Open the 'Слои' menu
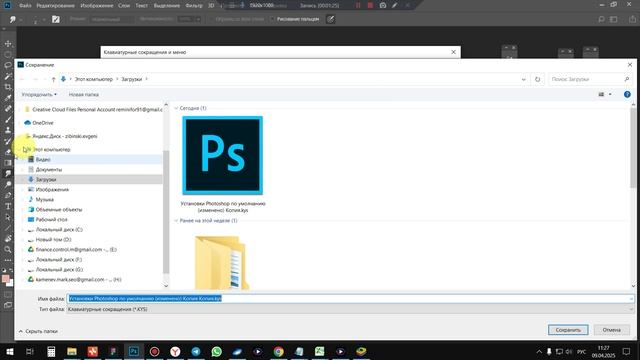Viewport: 640px width, 360px height. [124, 6]
